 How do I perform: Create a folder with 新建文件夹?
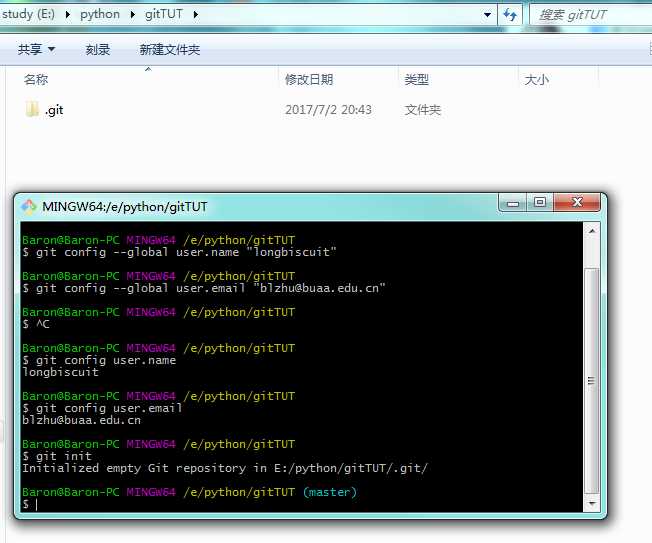(x=170, y=49)
